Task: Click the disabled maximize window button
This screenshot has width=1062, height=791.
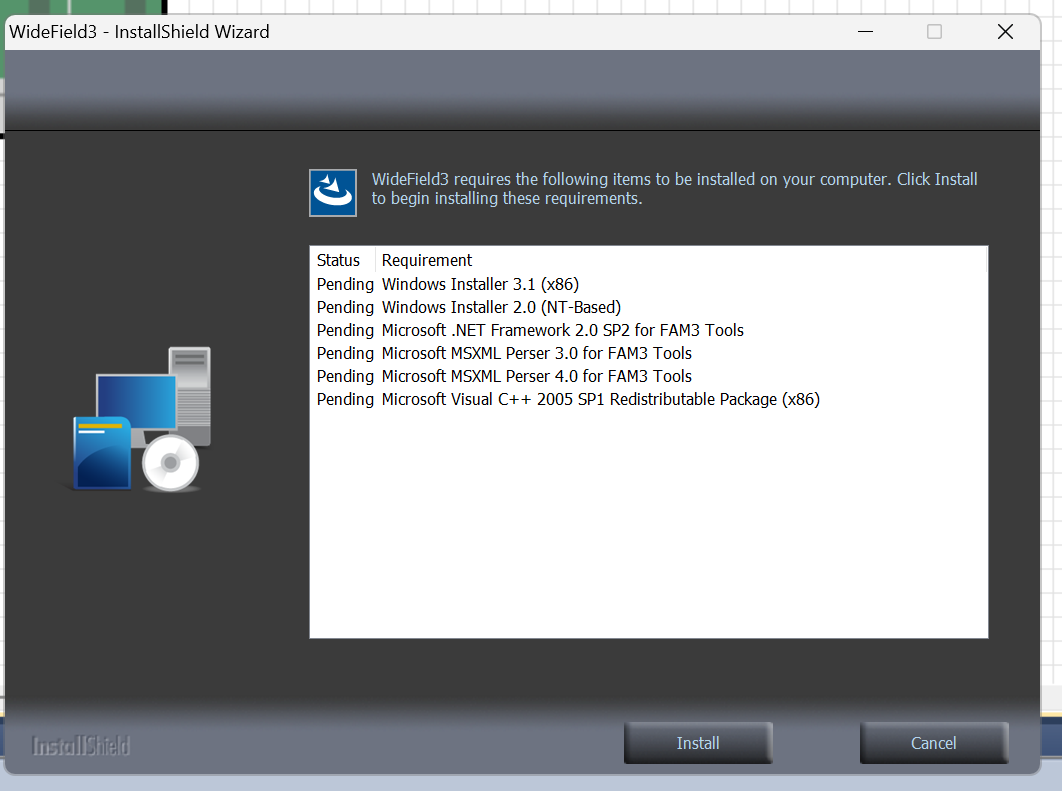Action: pos(934,32)
